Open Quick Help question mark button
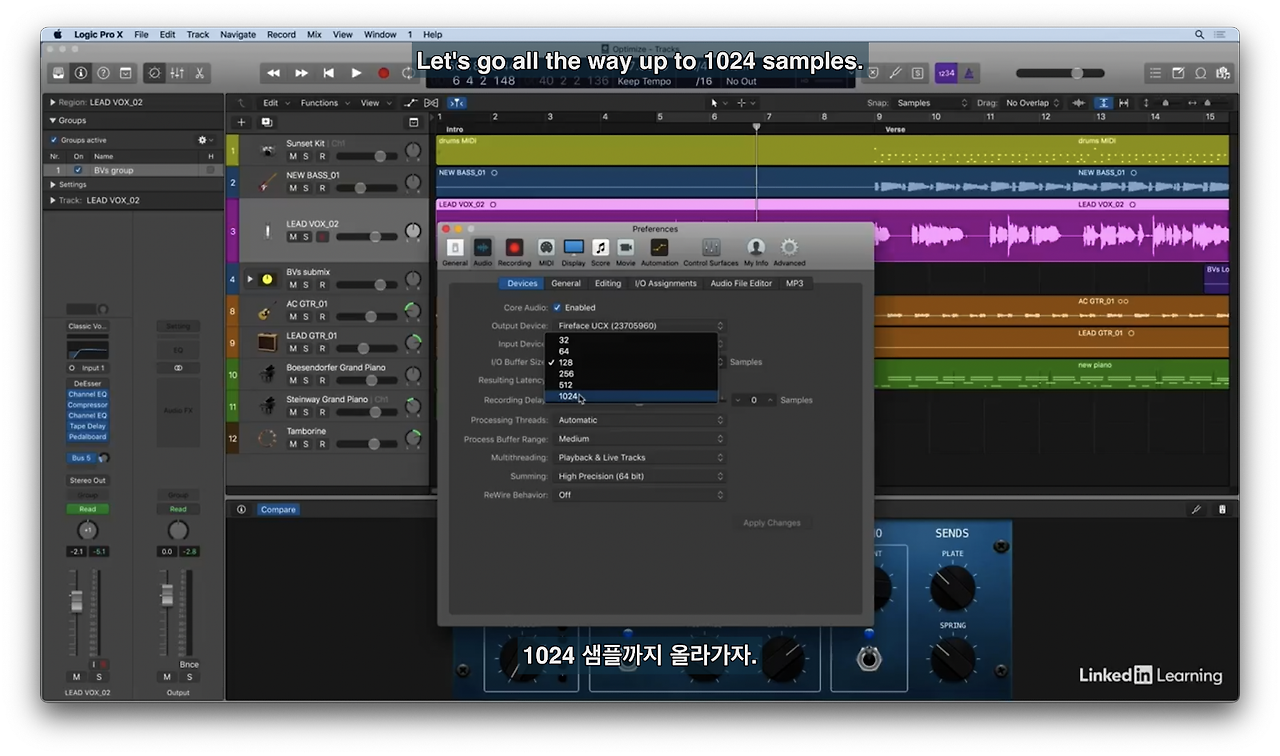Image resolution: width=1280 pixels, height=756 pixels. 103,73
